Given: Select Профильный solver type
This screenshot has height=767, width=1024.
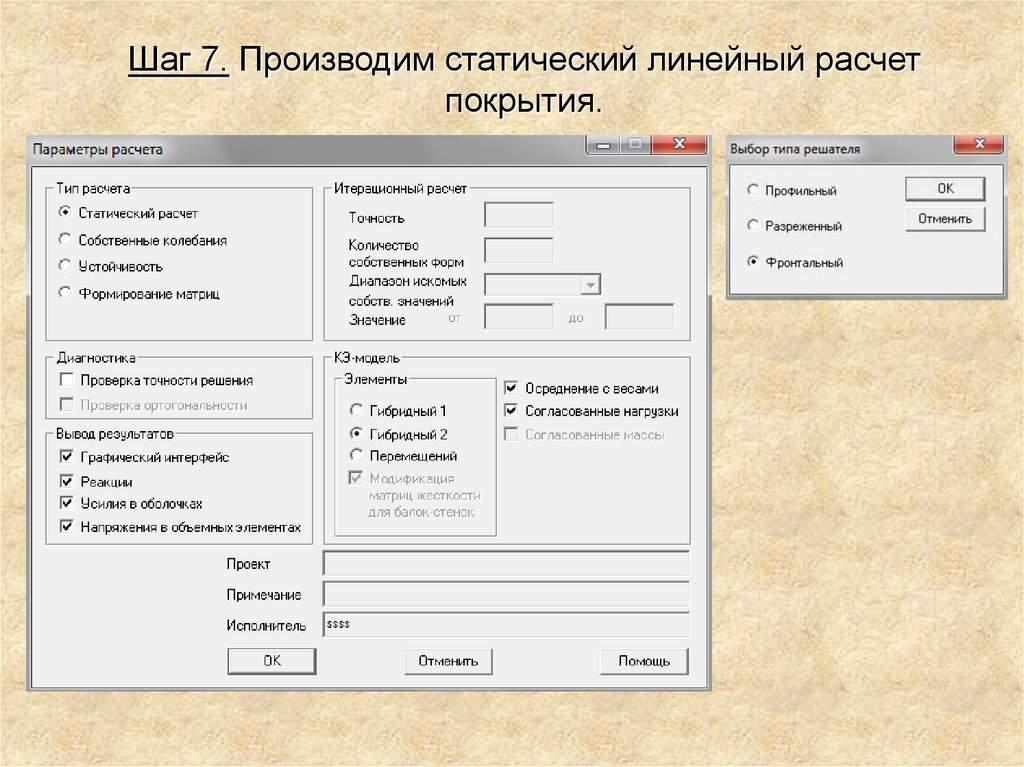Looking at the screenshot, I should pyautogui.click(x=753, y=189).
